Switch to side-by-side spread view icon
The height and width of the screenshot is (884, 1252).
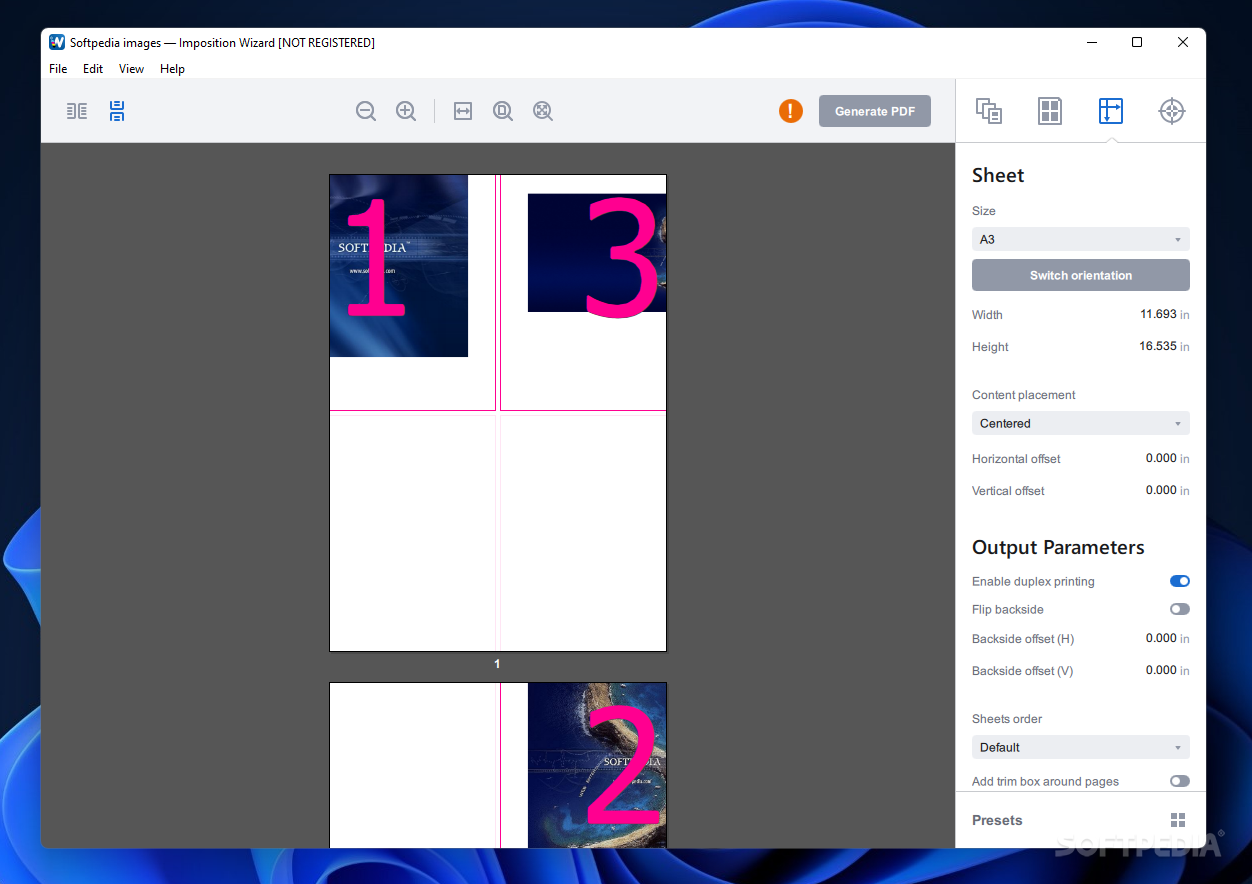point(77,111)
